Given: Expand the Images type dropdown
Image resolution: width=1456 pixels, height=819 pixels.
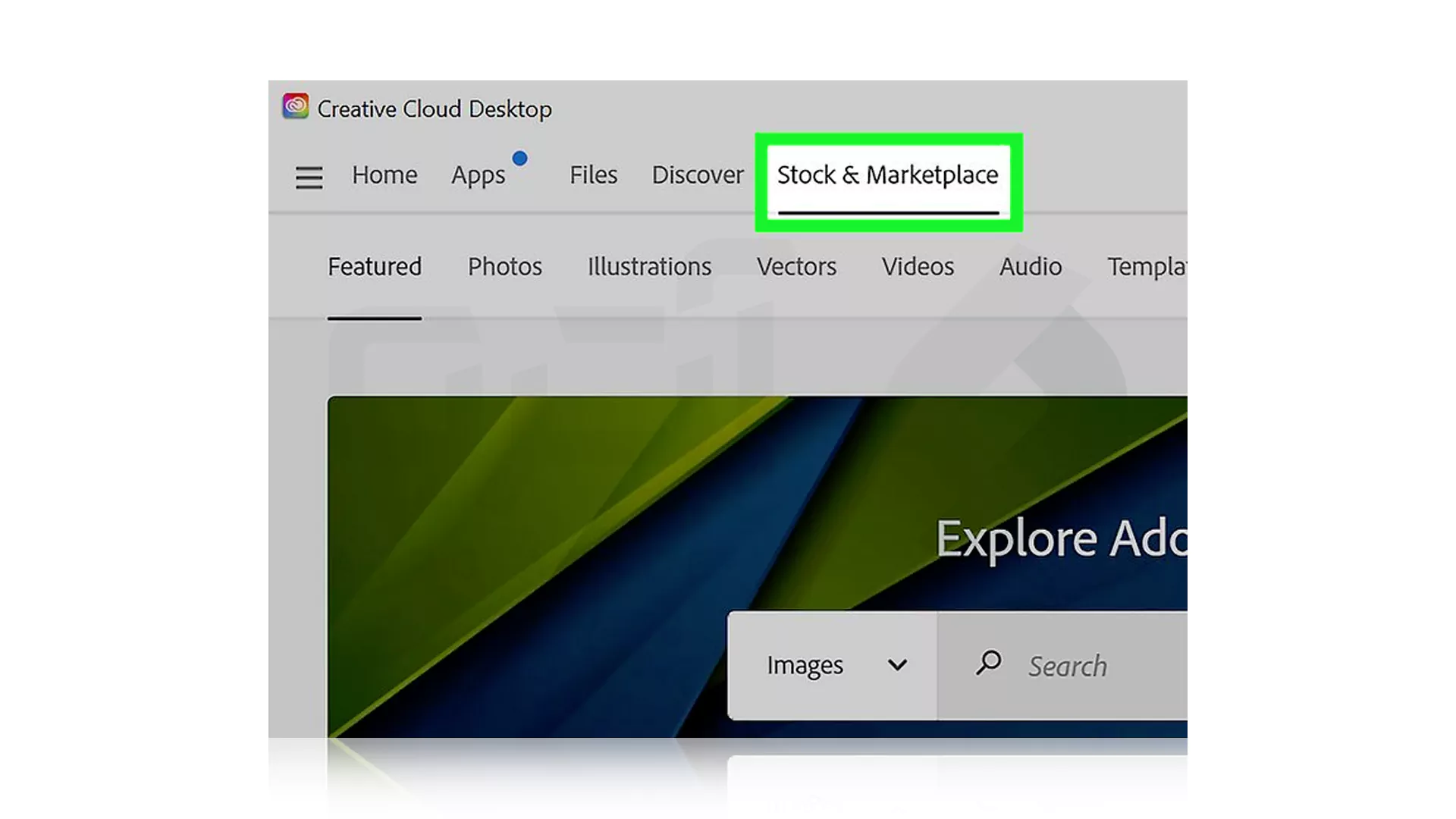Looking at the screenshot, I should [x=833, y=665].
